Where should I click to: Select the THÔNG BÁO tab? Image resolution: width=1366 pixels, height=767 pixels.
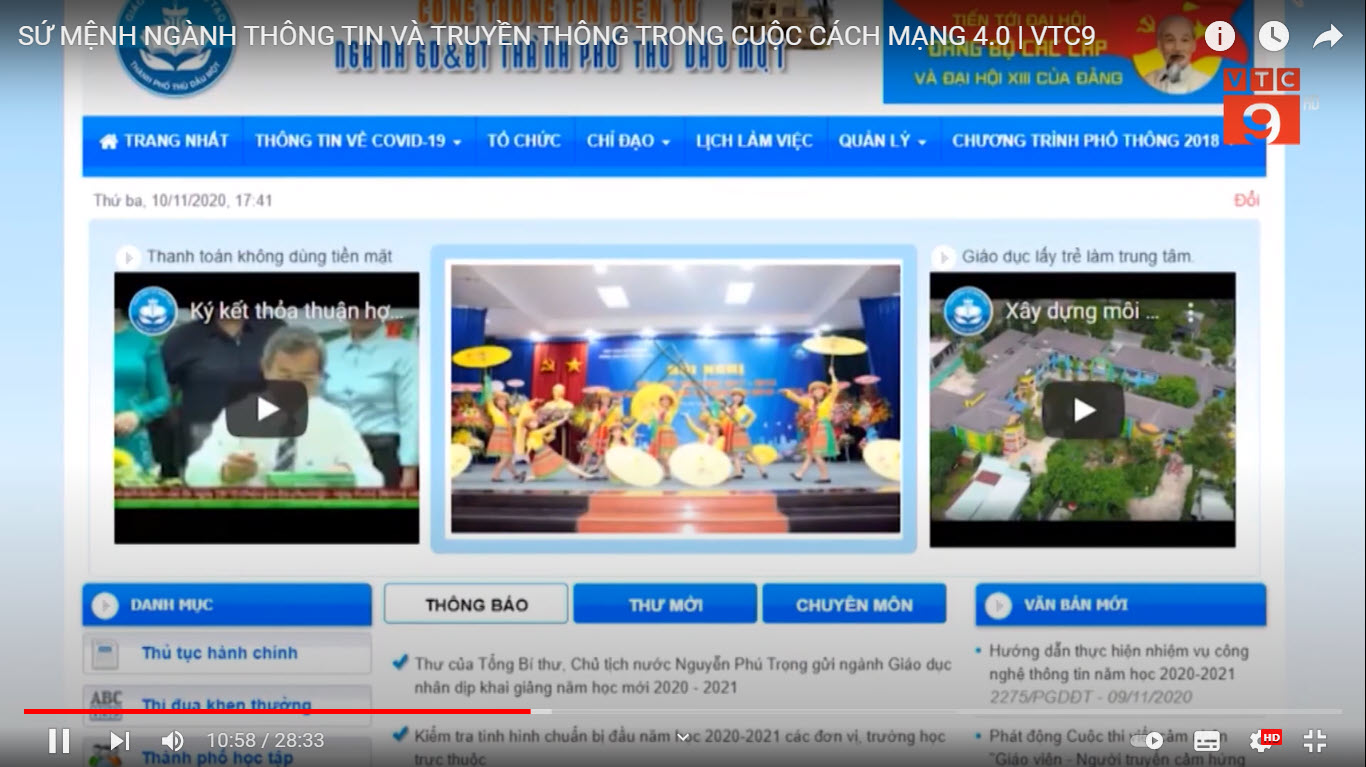tap(476, 605)
